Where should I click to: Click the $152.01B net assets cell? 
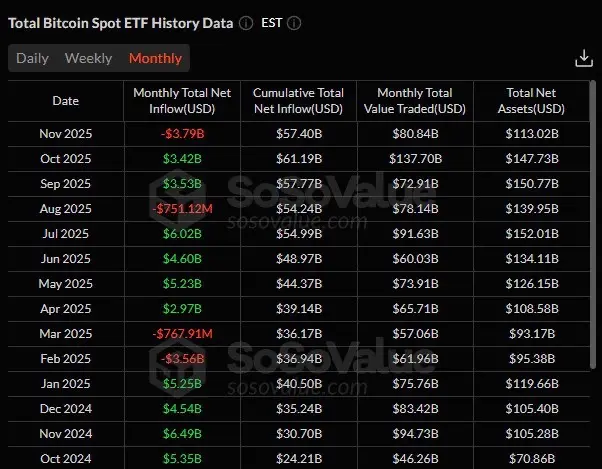(x=531, y=233)
